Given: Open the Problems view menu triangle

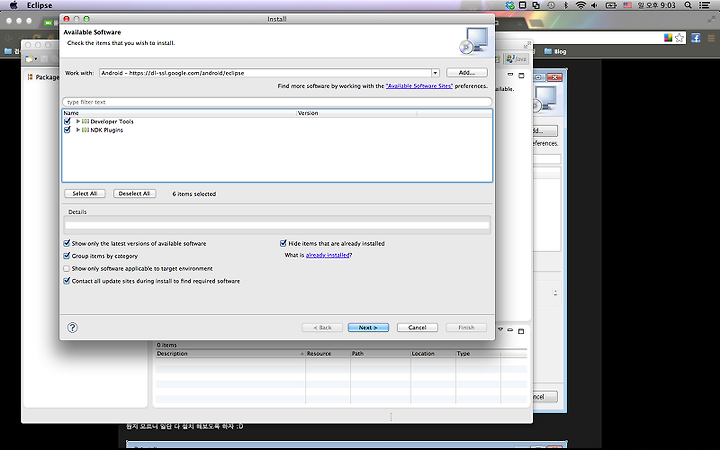Looking at the screenshot, I should [x=501, y=329].
